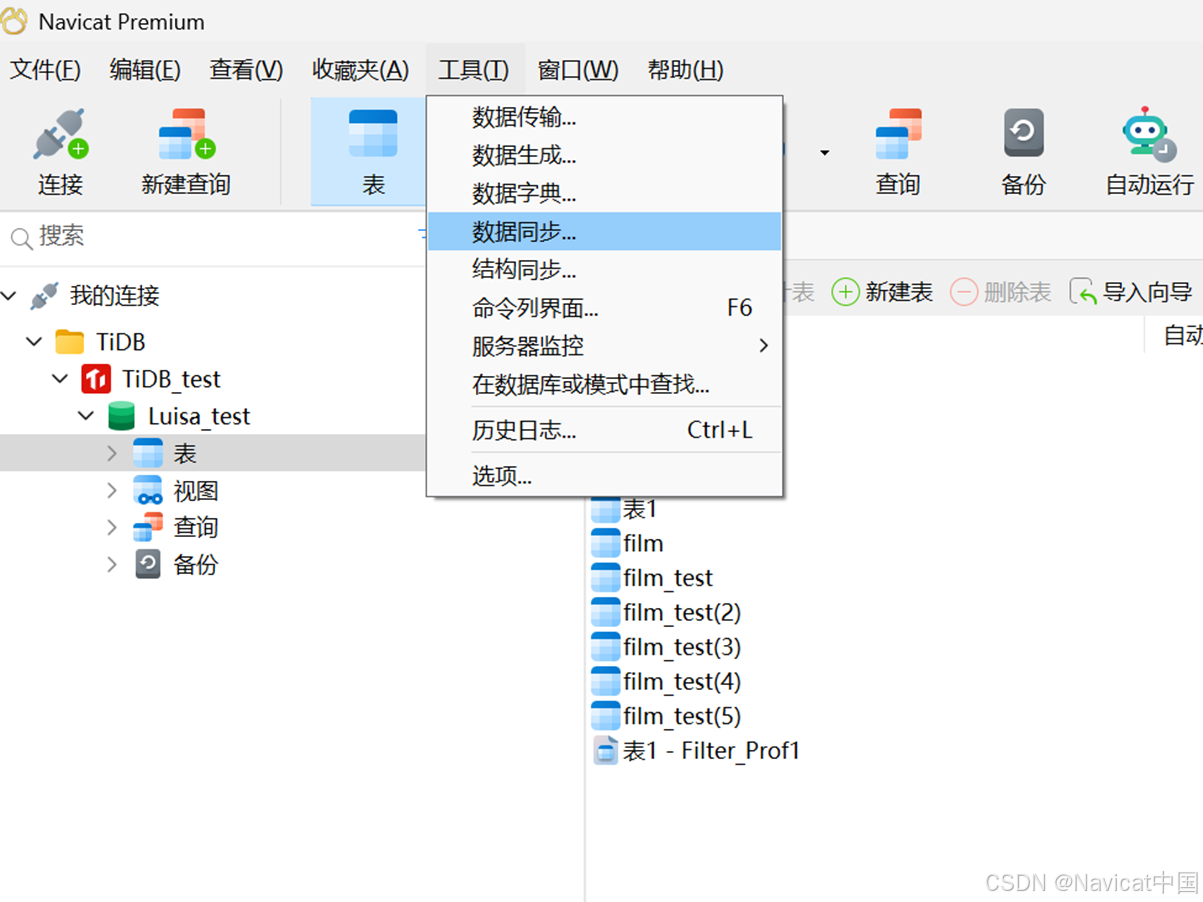Click the 删除表 button
1203x902 pixels.
click(x=1001, y=292)
